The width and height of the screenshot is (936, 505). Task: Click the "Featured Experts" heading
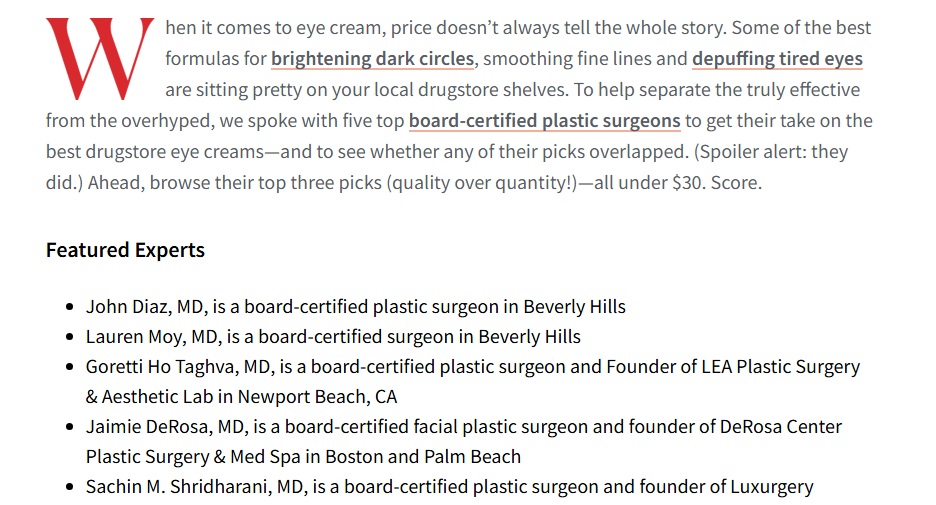[x=125, y=250]
